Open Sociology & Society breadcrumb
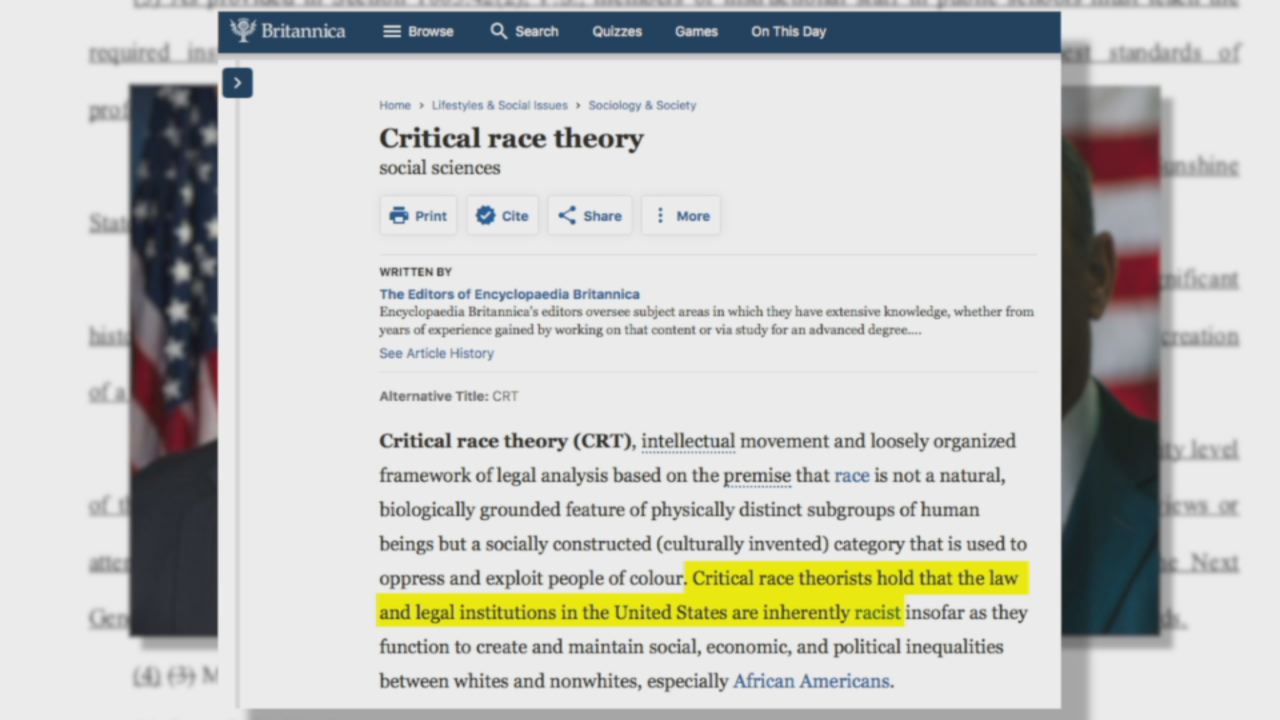1280x720 pixels. [642, 105]
